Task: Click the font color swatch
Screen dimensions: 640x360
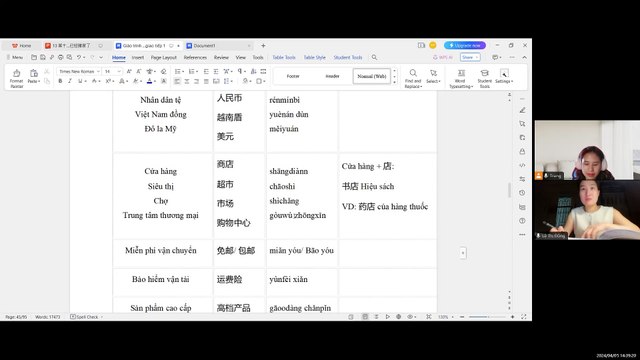Action: [149, 81]
